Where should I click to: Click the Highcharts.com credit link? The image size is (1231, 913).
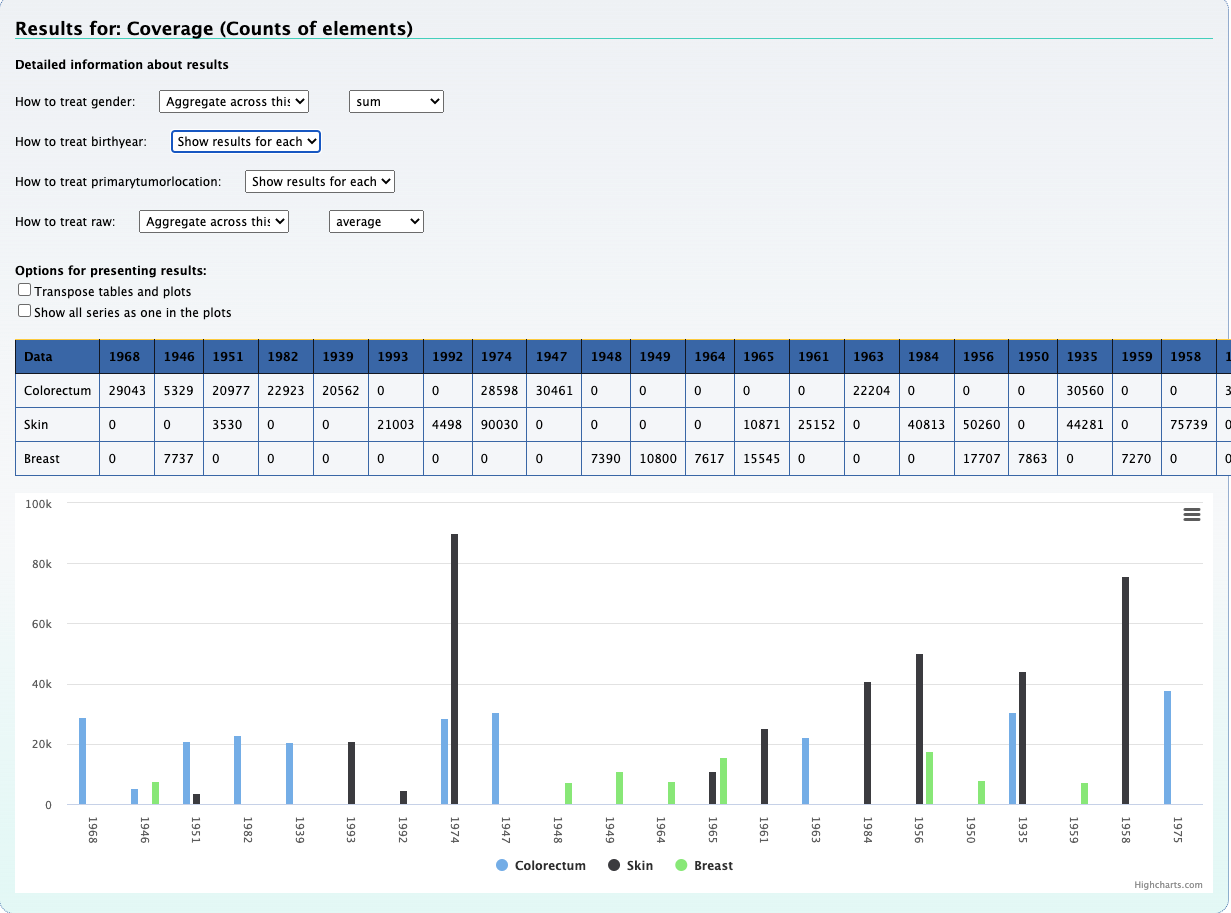(1167, 884)
